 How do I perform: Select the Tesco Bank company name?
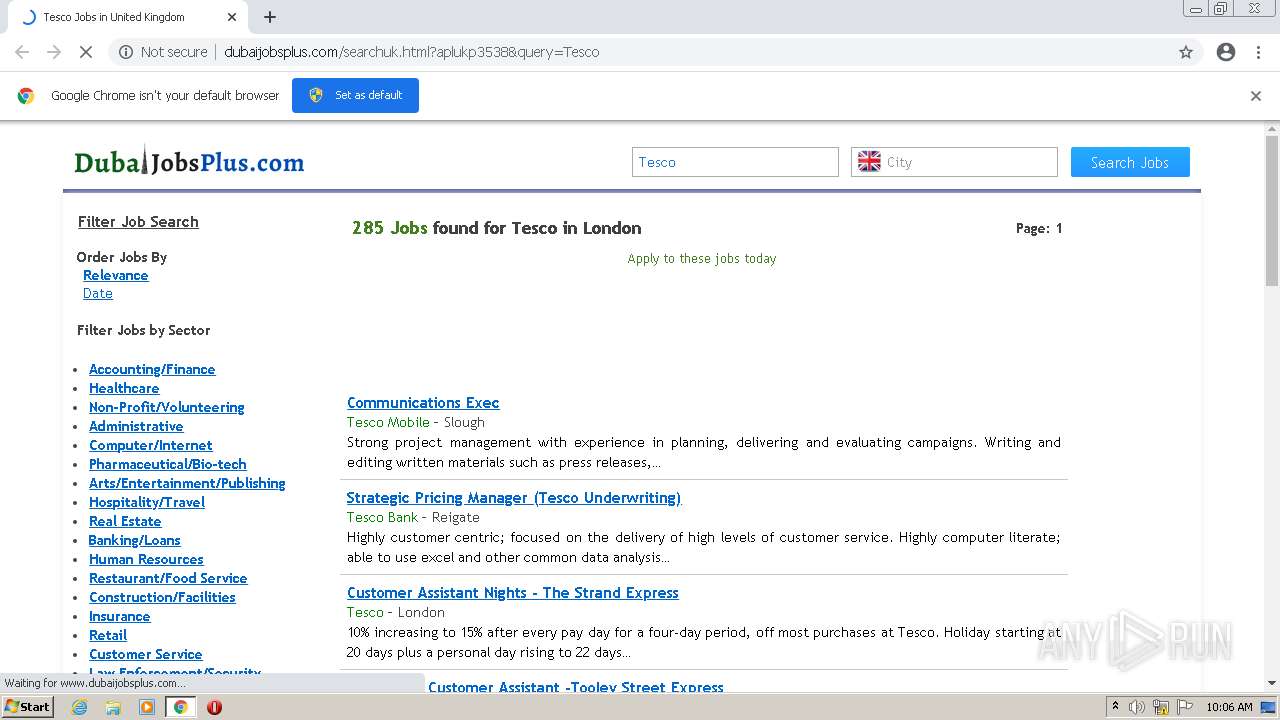(x=382, y=517)
